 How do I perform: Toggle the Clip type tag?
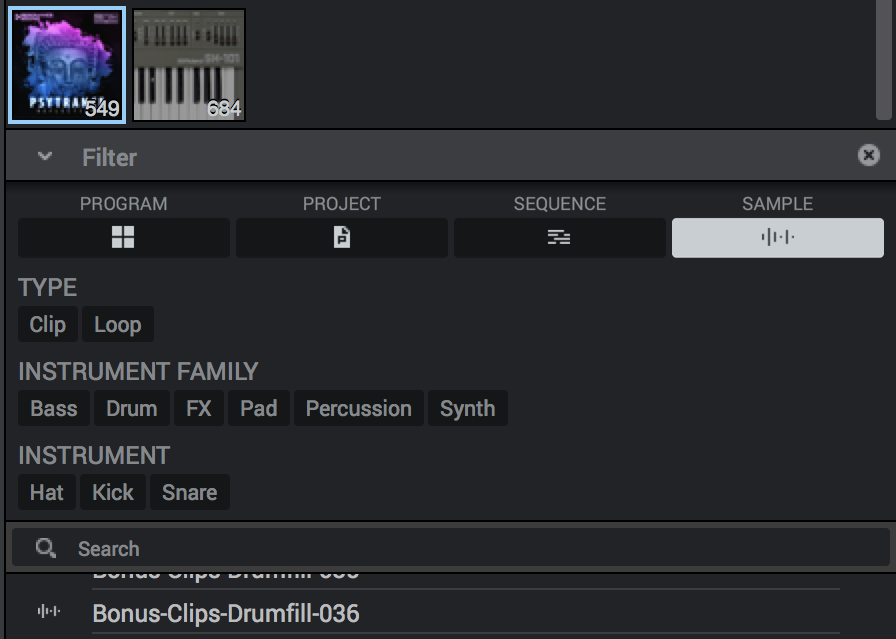48,325
